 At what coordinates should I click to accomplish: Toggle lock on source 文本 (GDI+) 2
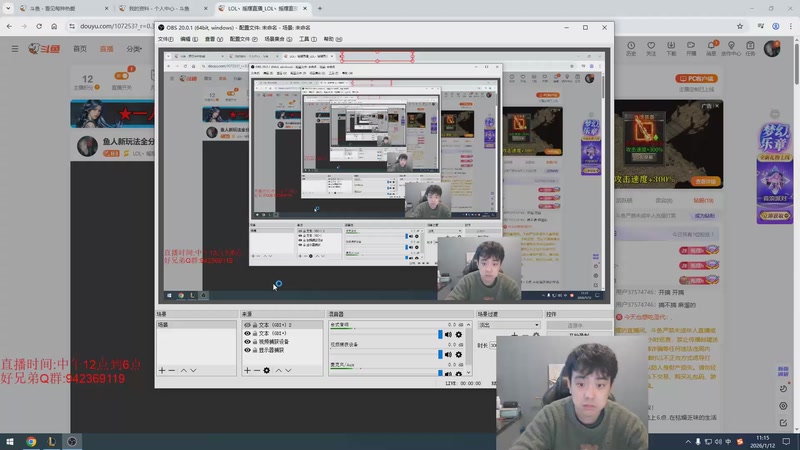pyautogui.click(x=255, y=325)
